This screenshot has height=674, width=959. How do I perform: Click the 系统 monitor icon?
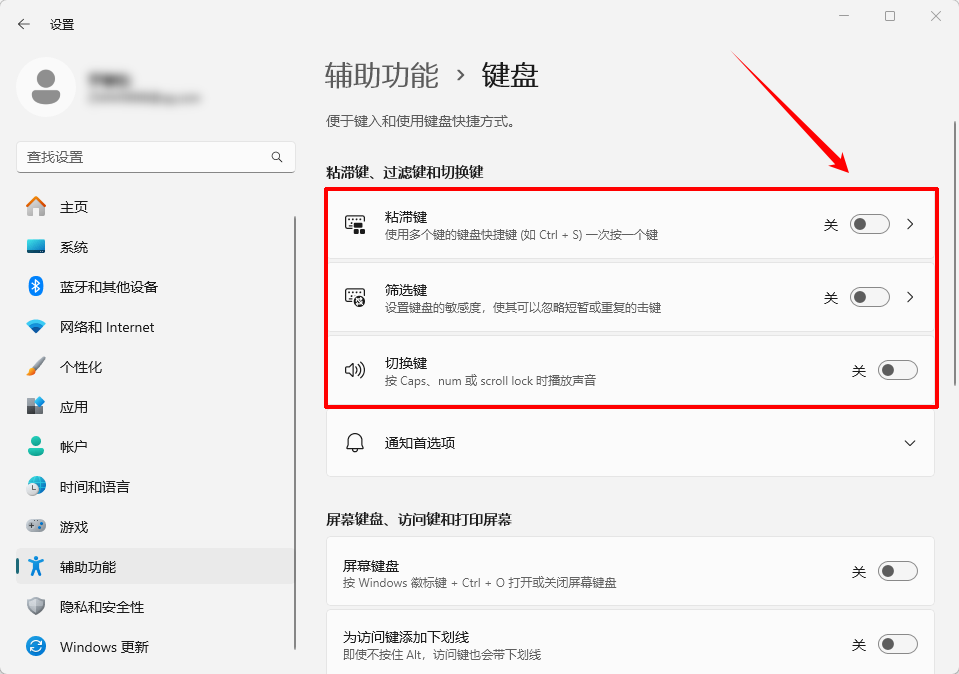point(36,246)
